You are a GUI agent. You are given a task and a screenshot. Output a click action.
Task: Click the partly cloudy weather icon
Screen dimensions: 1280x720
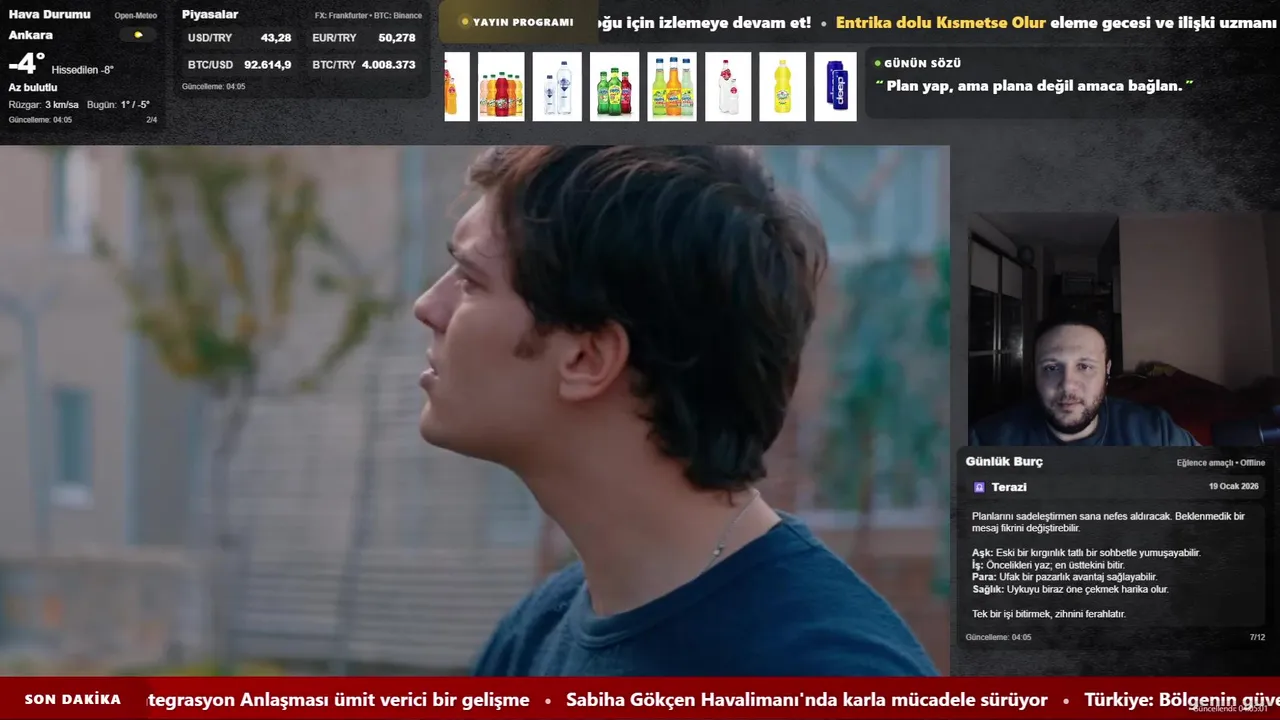(138, 35)
